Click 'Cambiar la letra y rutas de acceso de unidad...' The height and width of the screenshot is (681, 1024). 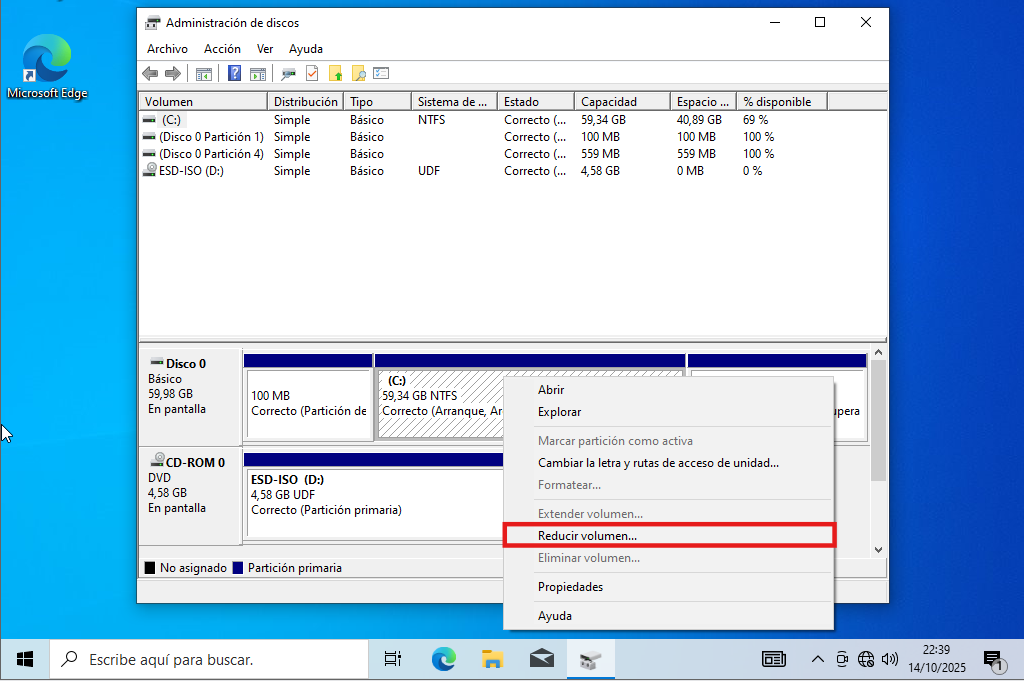(x=658, y=463)
